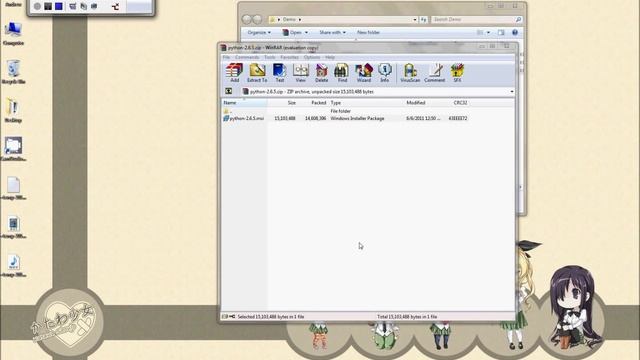Expand the Explorer address path history dropdown
This screenshot has height=360, width=640.
pyautogui.click(x=415, y=19)
